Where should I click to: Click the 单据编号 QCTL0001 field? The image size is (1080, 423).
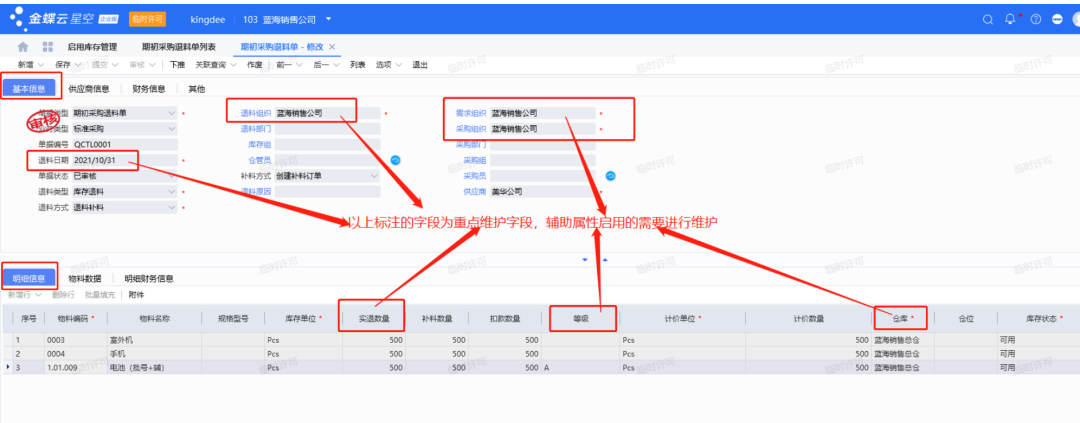pos(124,144)
